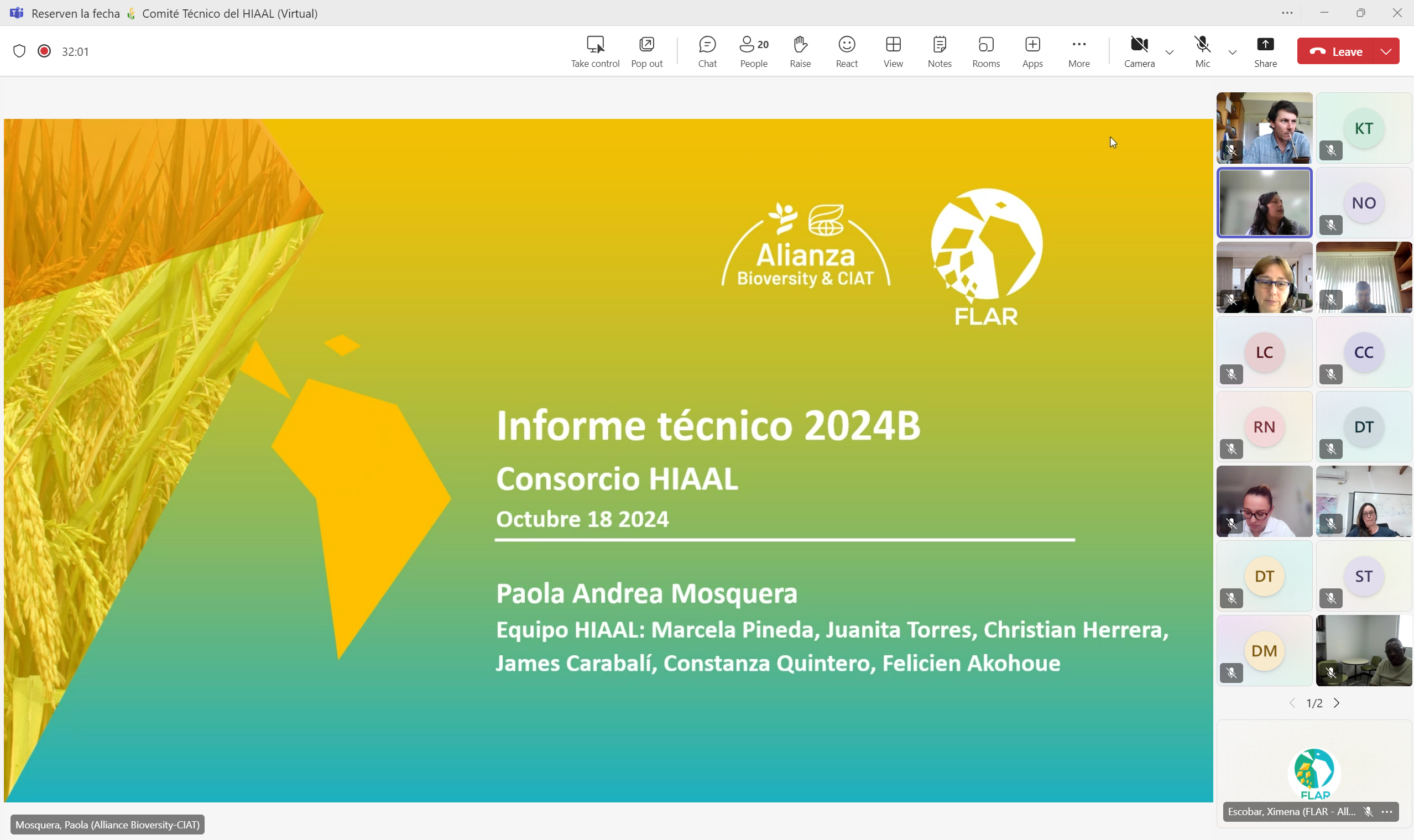Restore down the Teams meeting window

(x=1361, y=13)
